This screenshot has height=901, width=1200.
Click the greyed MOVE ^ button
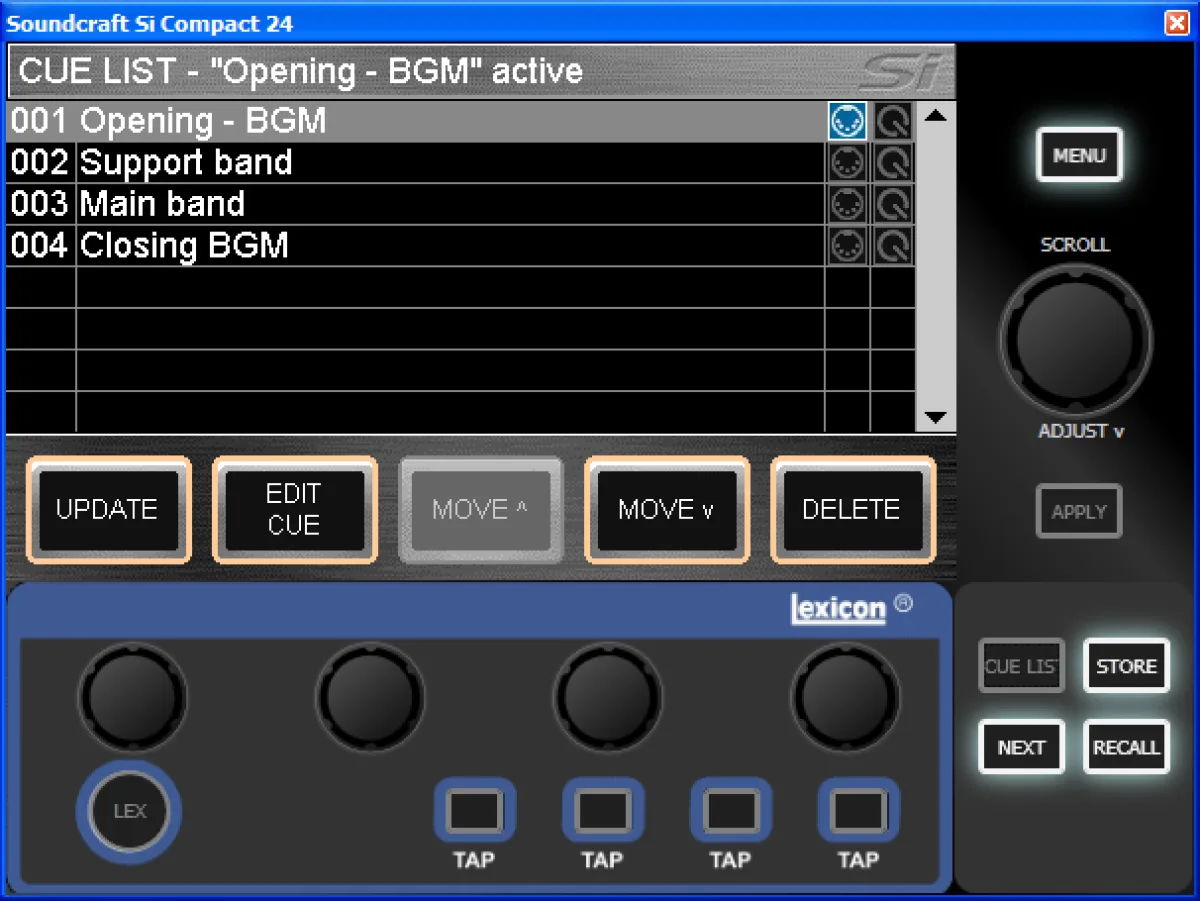(x=480, y=509)
